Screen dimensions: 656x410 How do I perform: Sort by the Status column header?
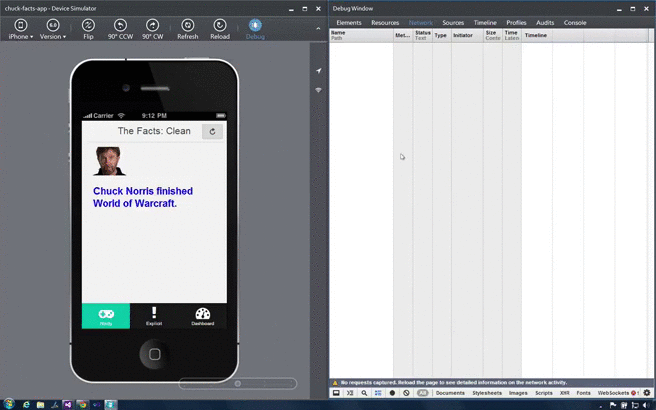pos(423,35)
